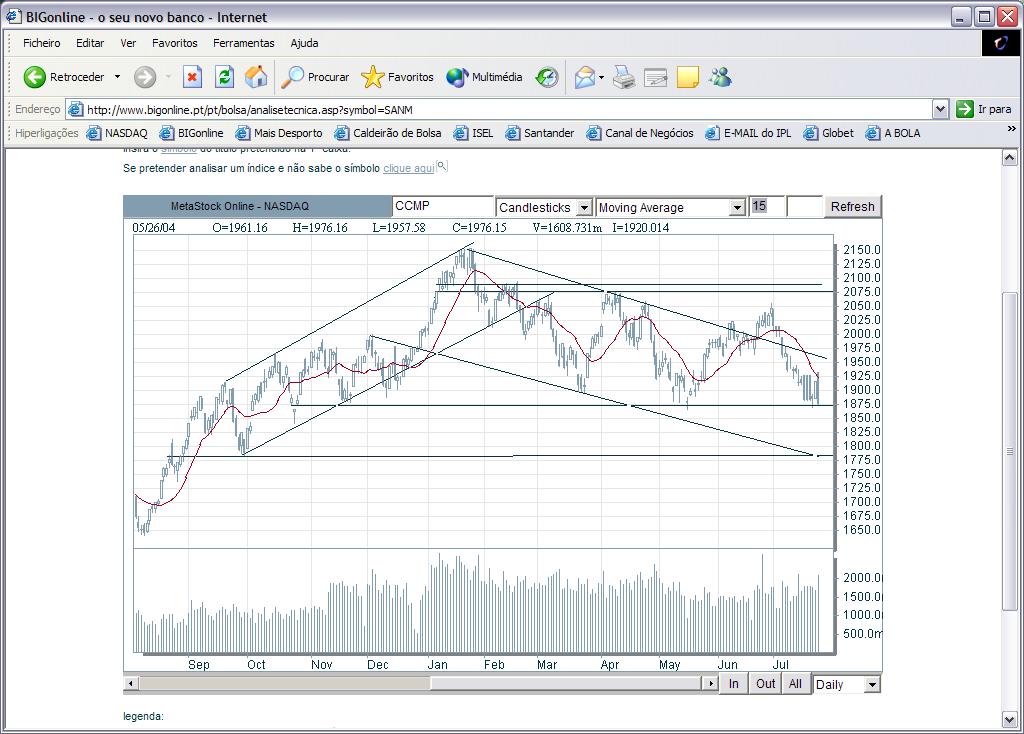Expand the Daily interval dropdown
This screenshot has height=734, width=1024.
click(x=872, y=685)
